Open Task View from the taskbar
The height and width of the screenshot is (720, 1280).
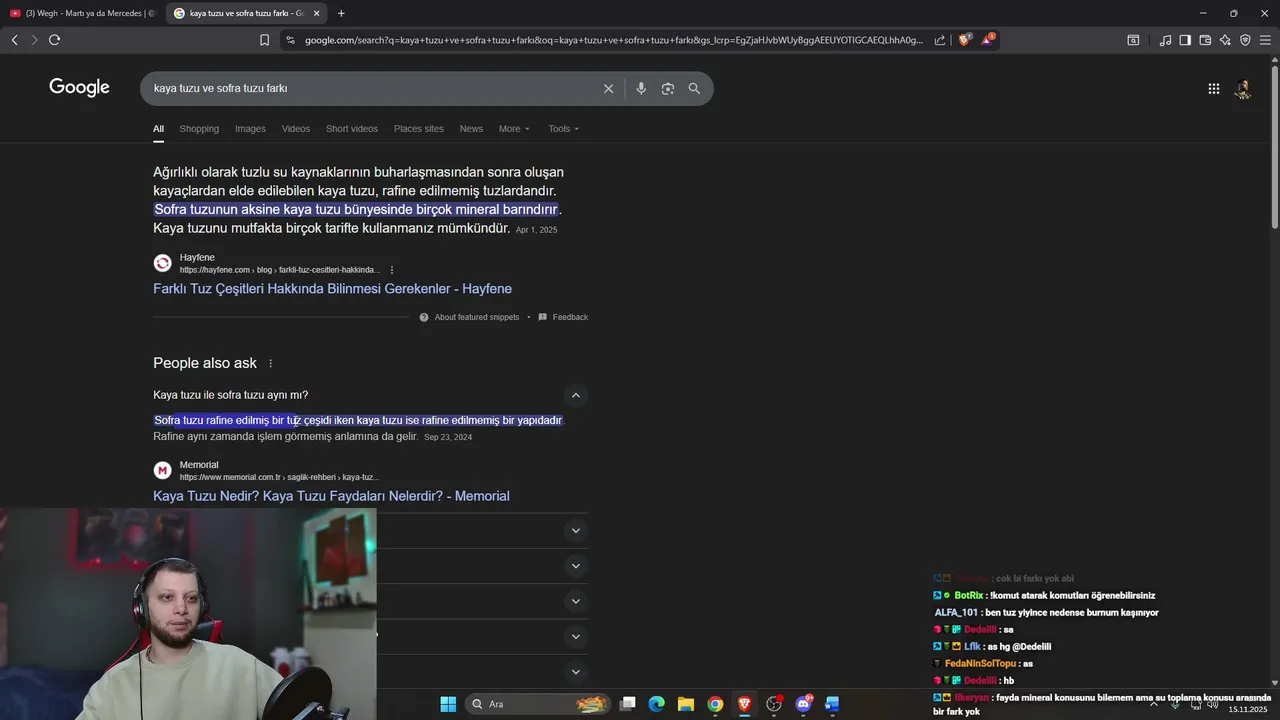click(x=627, y=704)
